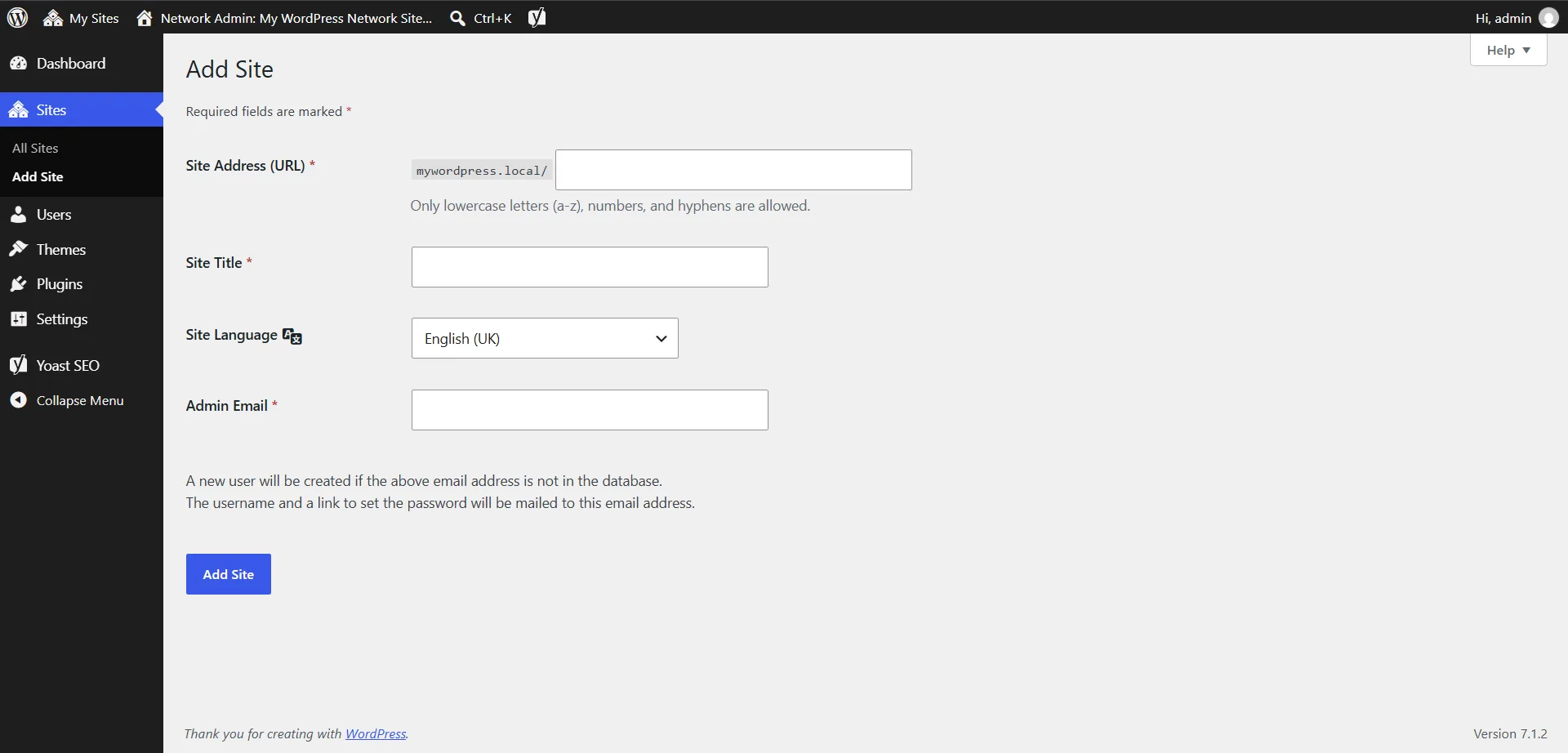Click the Settings sliders icon
Image resolution: width=1568 pixels, height=753 pixels.
18,319
